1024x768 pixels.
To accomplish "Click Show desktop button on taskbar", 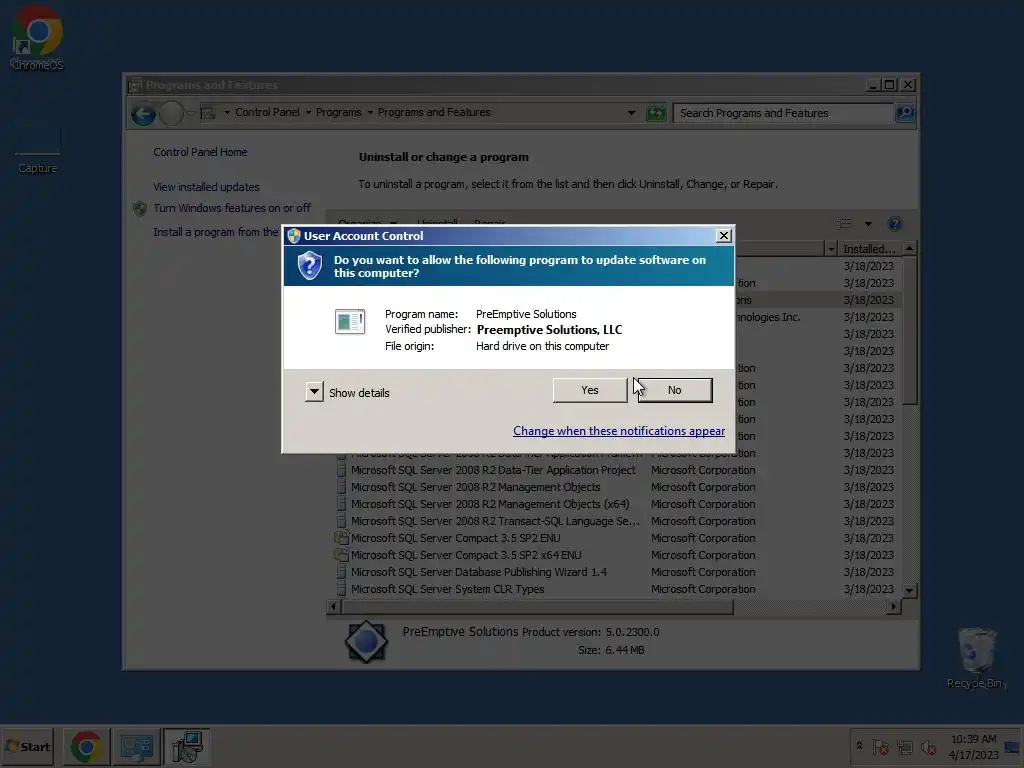I will 1012,746.
